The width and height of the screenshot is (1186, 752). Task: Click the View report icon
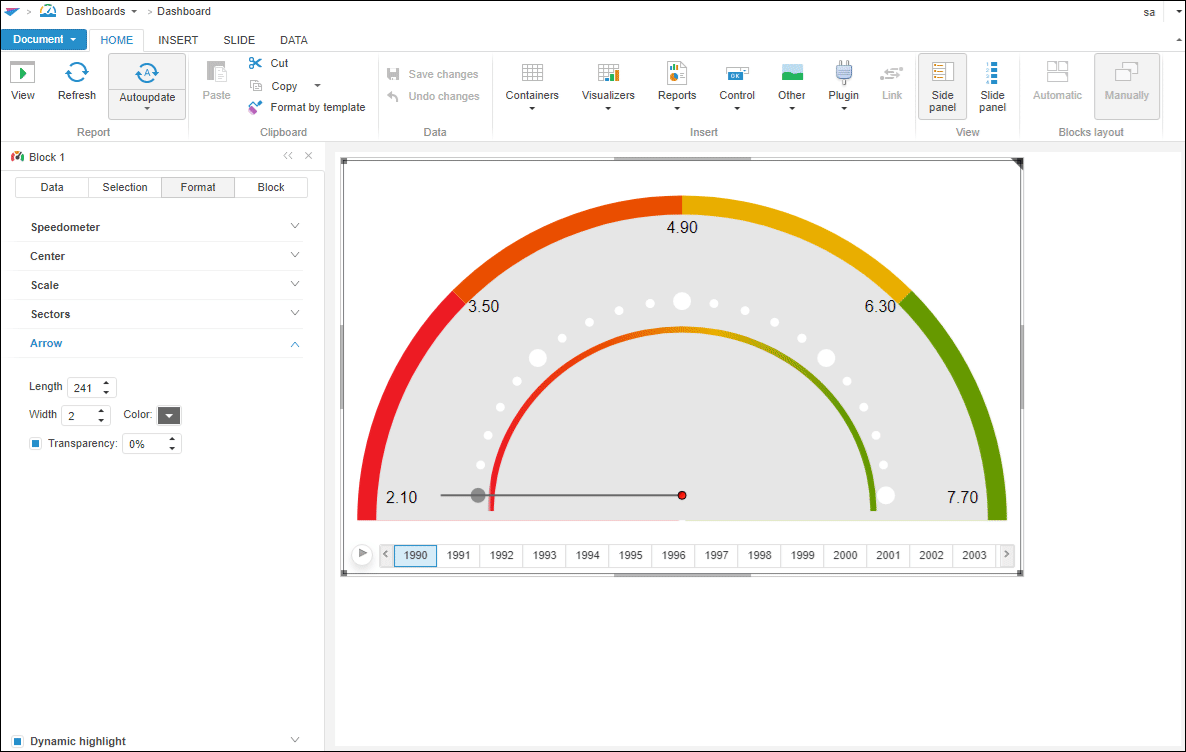(22, 72)
